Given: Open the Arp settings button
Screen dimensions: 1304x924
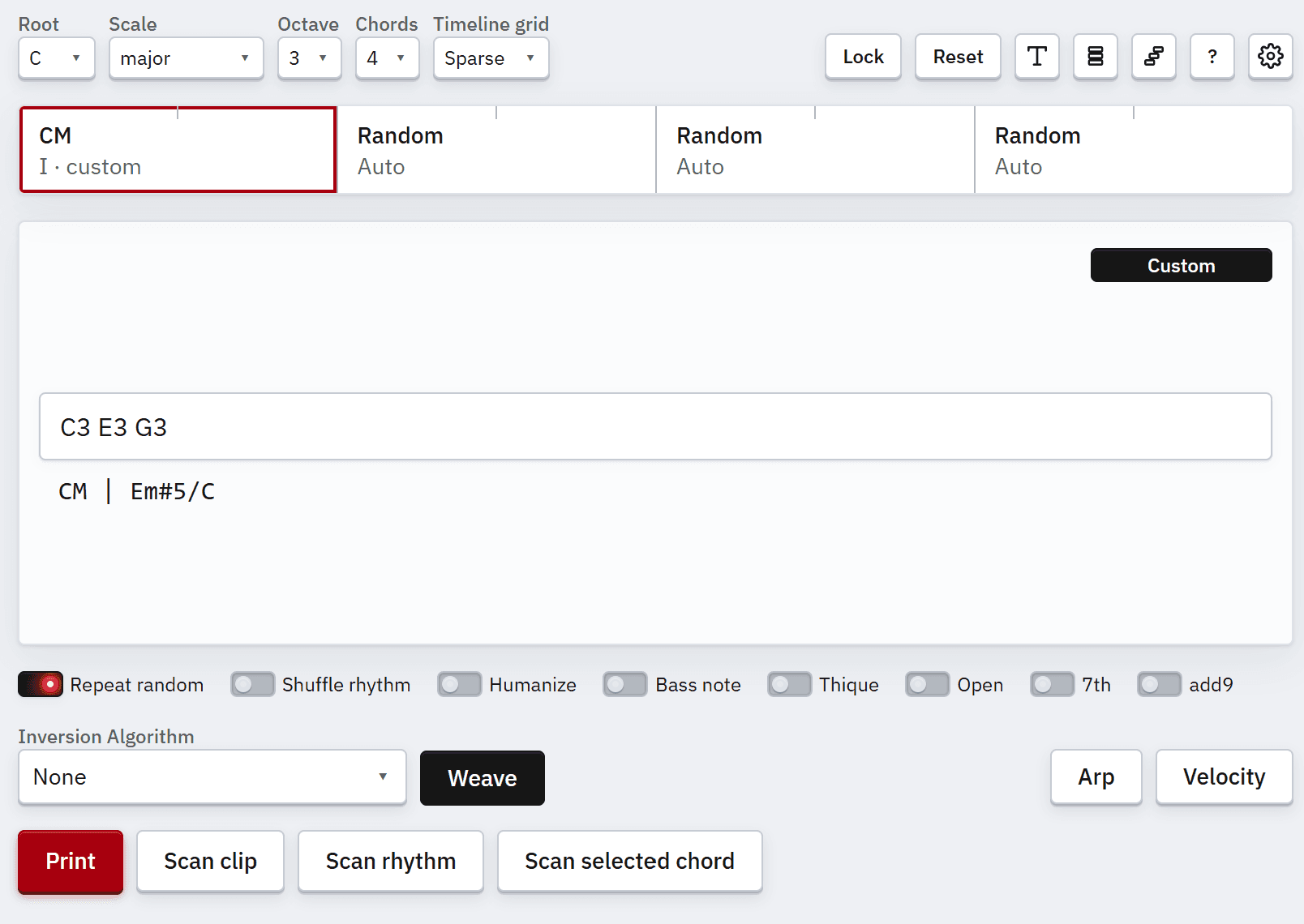Looking at the screenshot, I should coord(1096,777).
